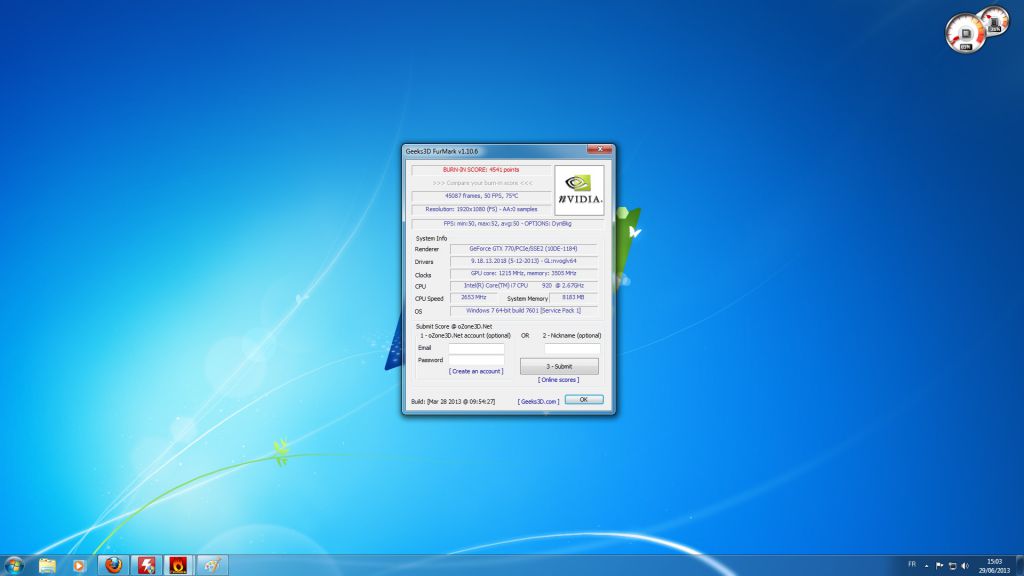Screen dimensions: 1024x576
Task: Click the 'FPS: min:50, max:52, avg:50' line
Action: coord(507,223)
